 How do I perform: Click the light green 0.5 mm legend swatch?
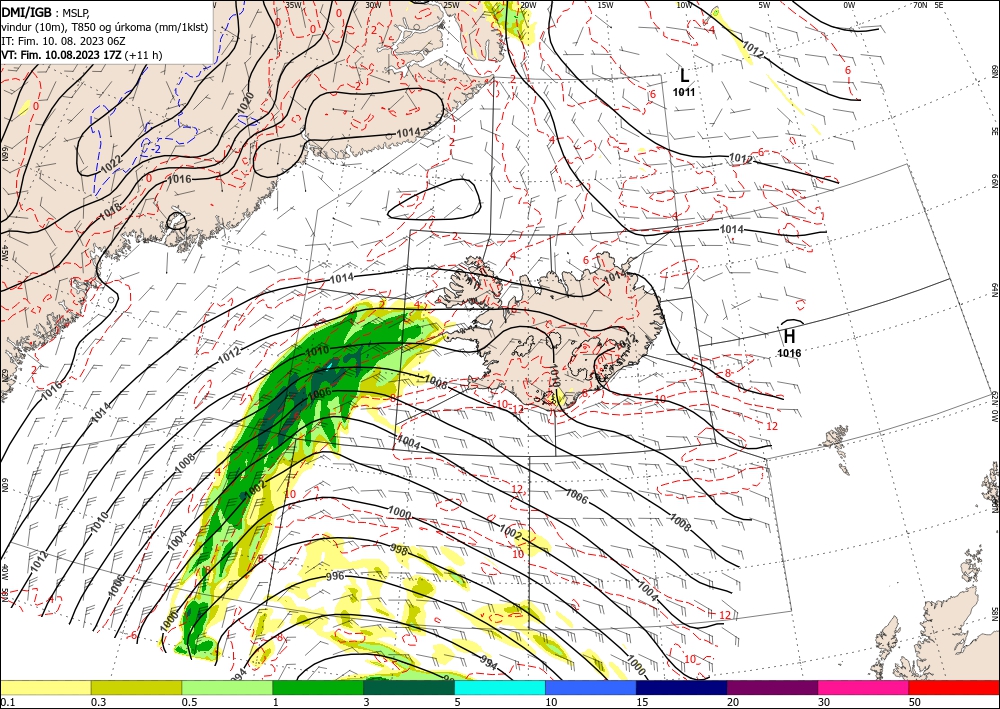[227, 687]
